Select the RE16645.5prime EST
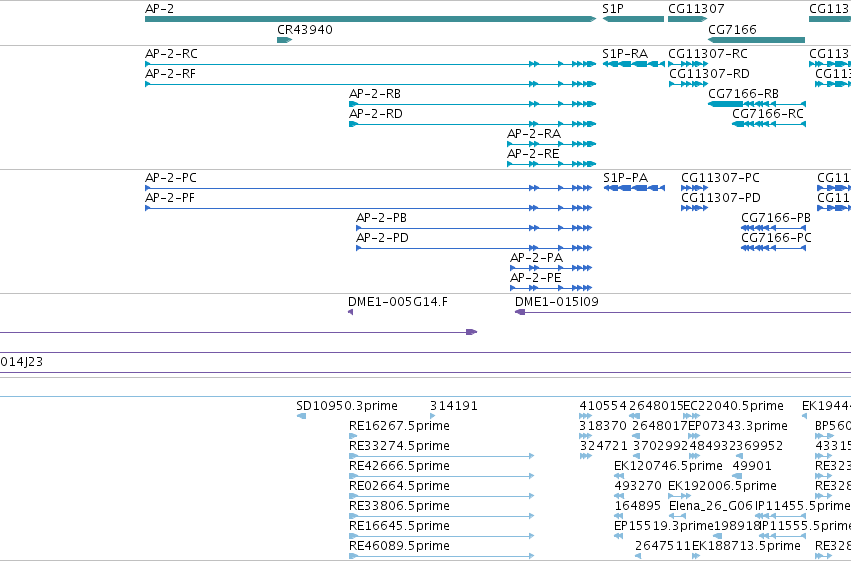This screenshot has height=561, width=851. pyautogui.click(x=442, y=536)
